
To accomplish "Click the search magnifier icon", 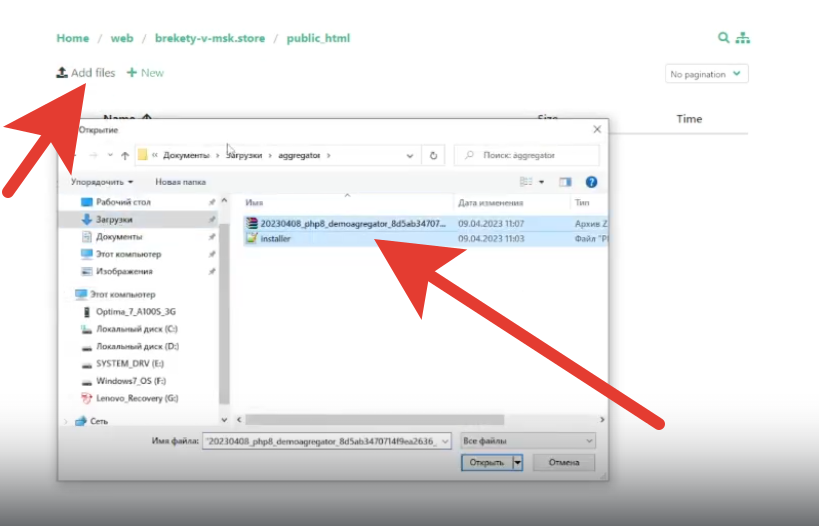I will point(723,38).
